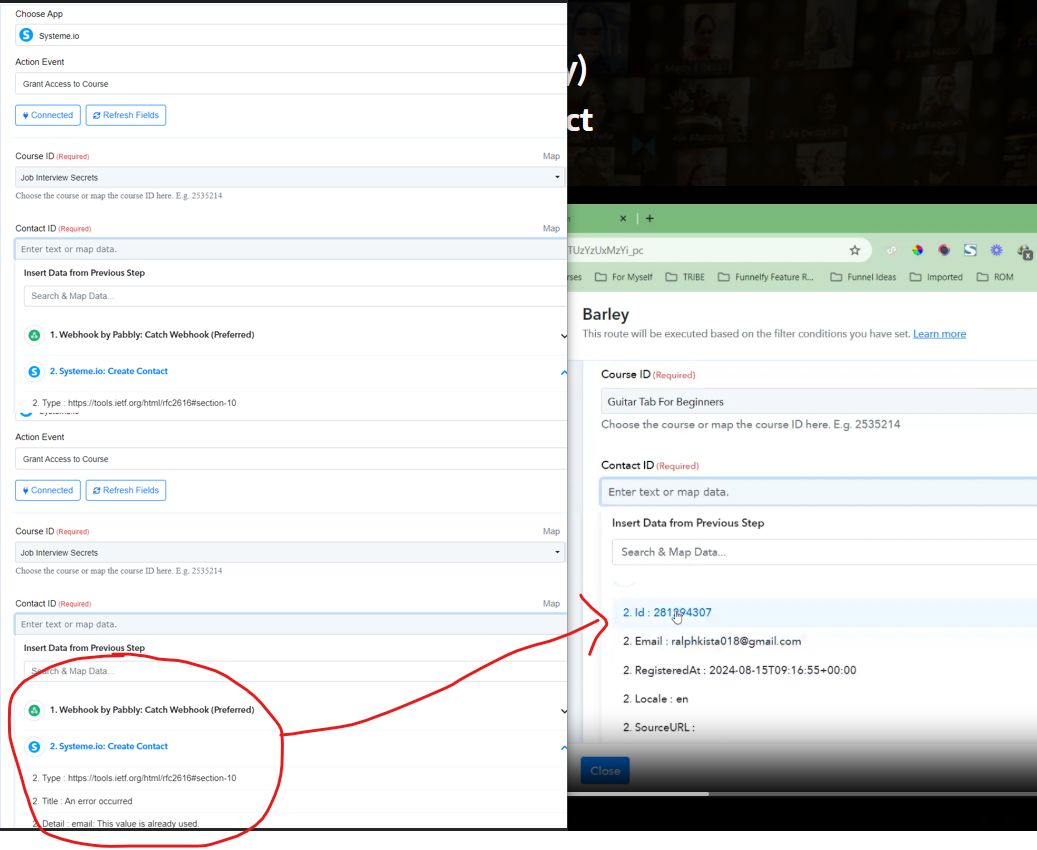Image resolution: width=1037 pixels, height=850 pixels.
Task: Click blue Systeme.io step icon in upper panel
Action: coord(34,372)
